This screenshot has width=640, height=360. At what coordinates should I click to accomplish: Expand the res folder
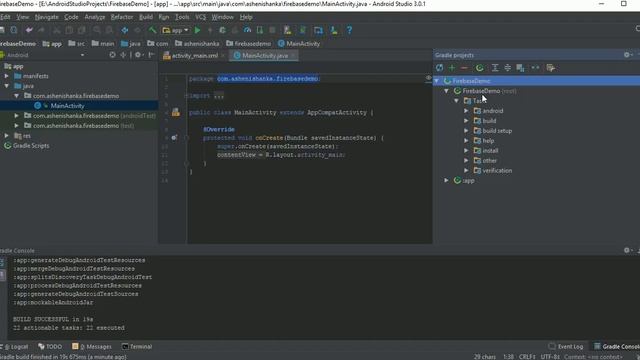pos(7,136)
